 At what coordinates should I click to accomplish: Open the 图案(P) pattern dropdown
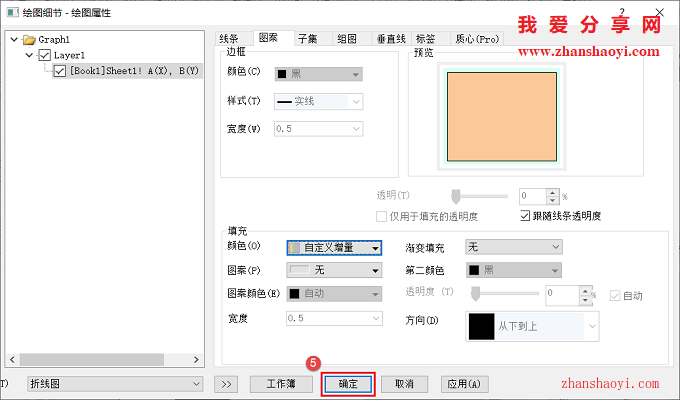click(334, 270)
